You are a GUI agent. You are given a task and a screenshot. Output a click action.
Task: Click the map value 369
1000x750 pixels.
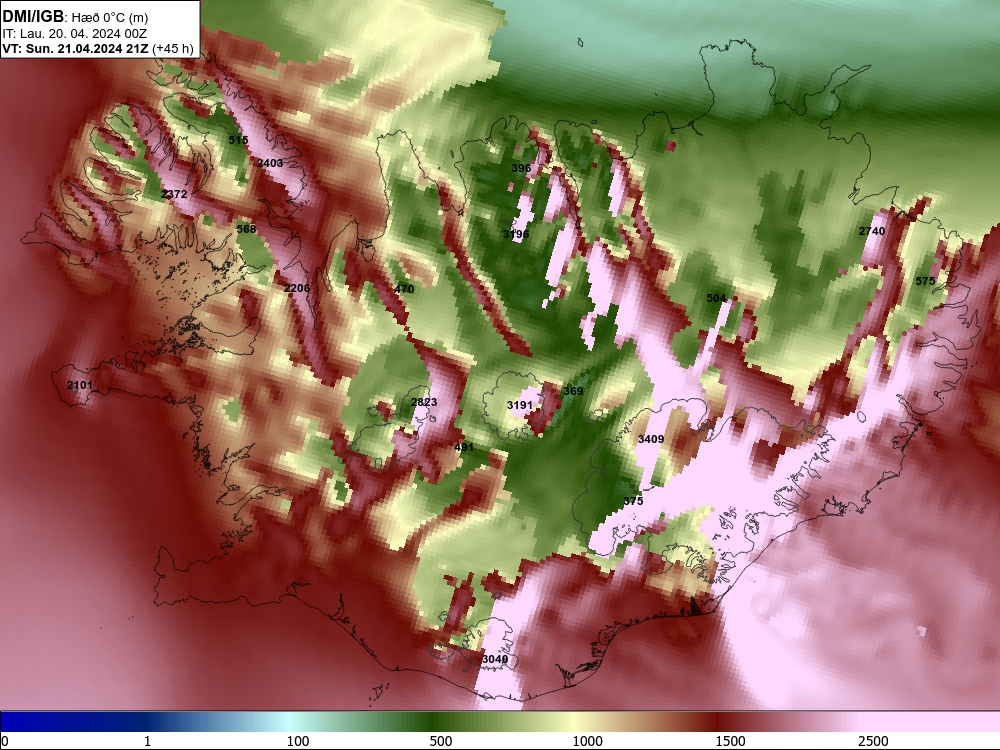click(573, 391)
